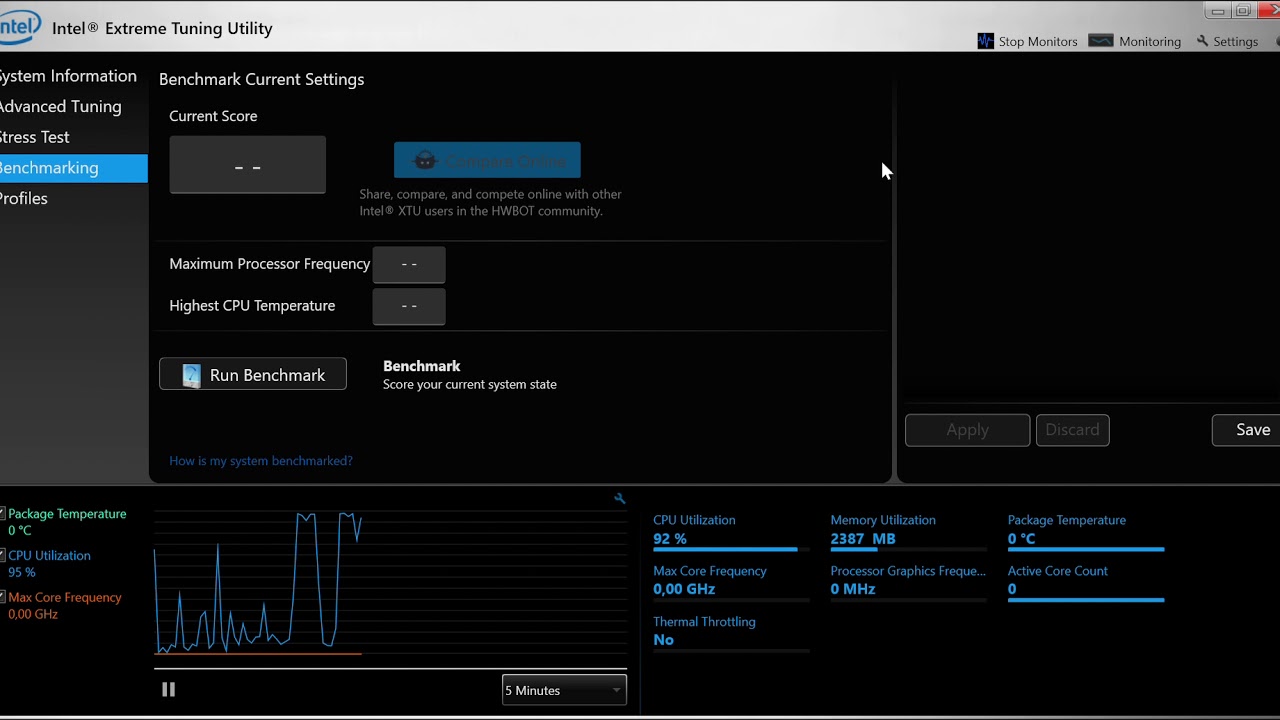Viewport: 1280px width, 720px height.
Task: Click the Stop Monitors waveform icon
Action: 985,41
